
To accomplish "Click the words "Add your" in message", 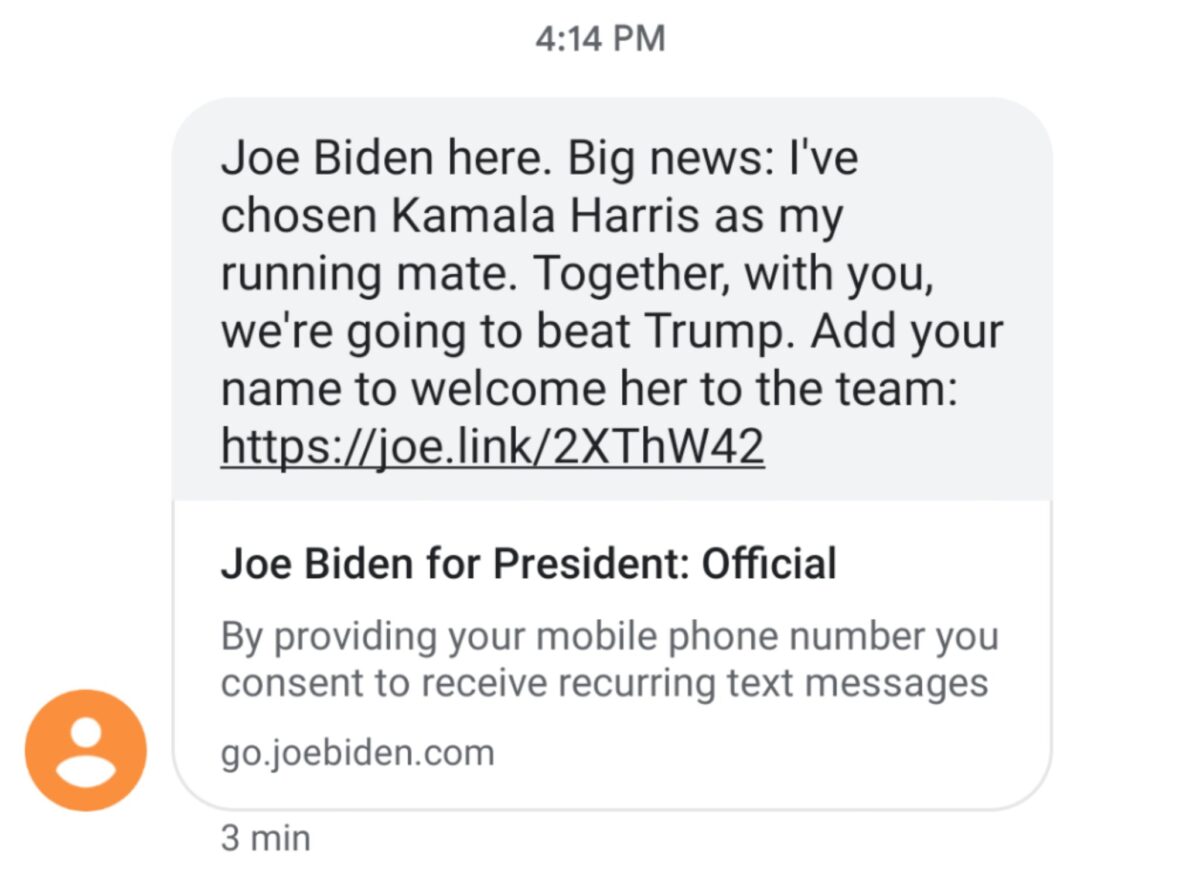I will coord(906,332).
